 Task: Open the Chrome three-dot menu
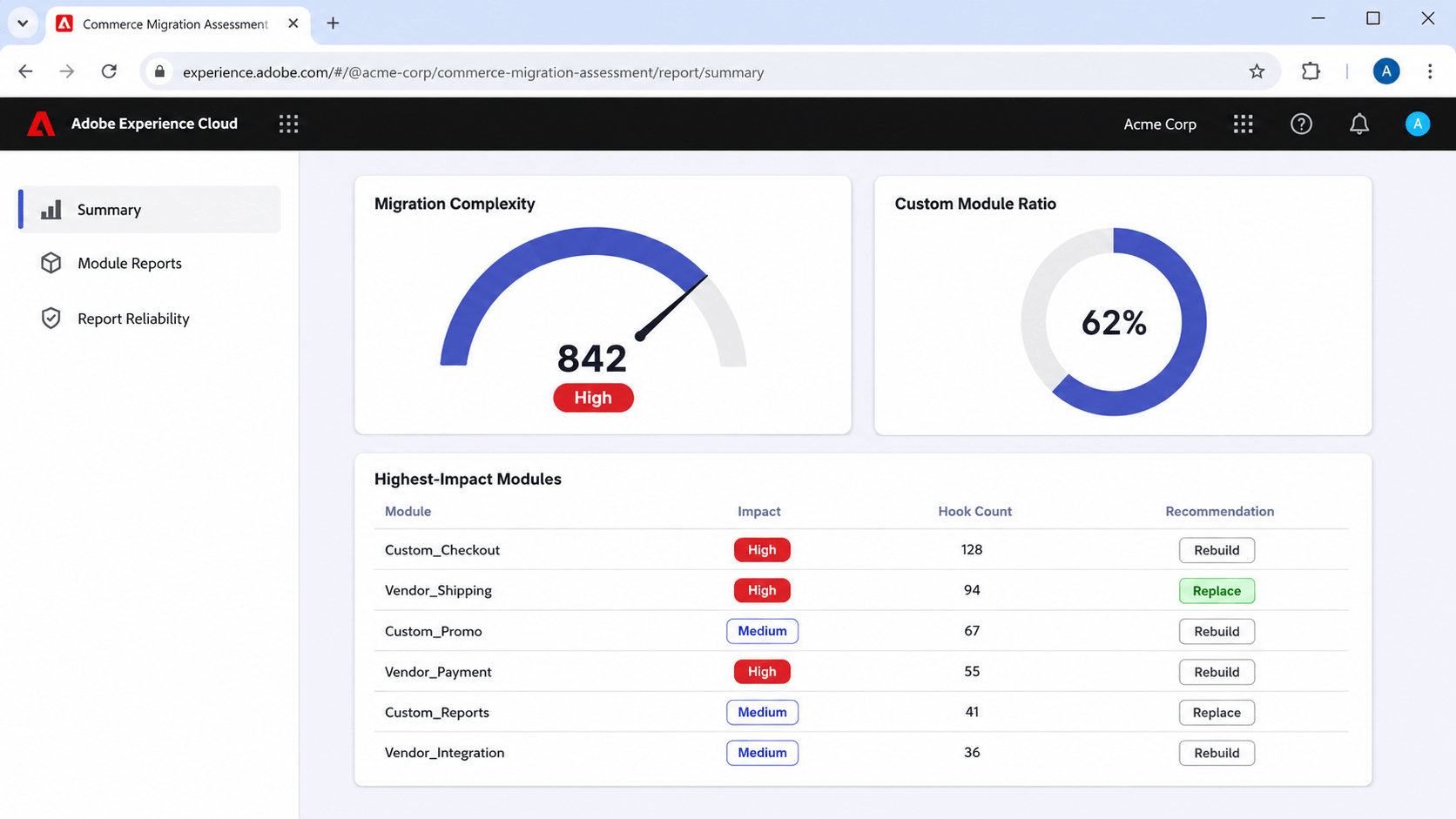1429,71
